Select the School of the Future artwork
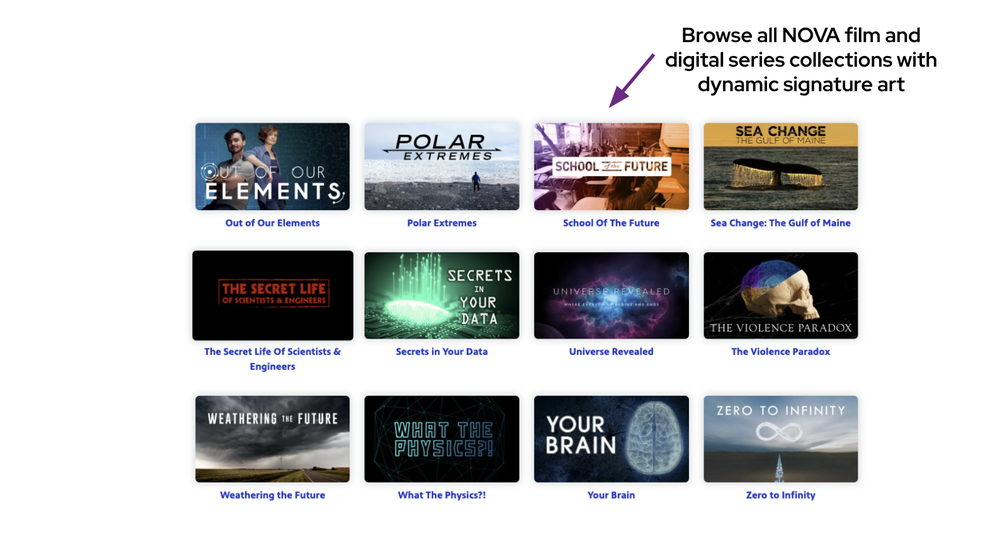 611,166
